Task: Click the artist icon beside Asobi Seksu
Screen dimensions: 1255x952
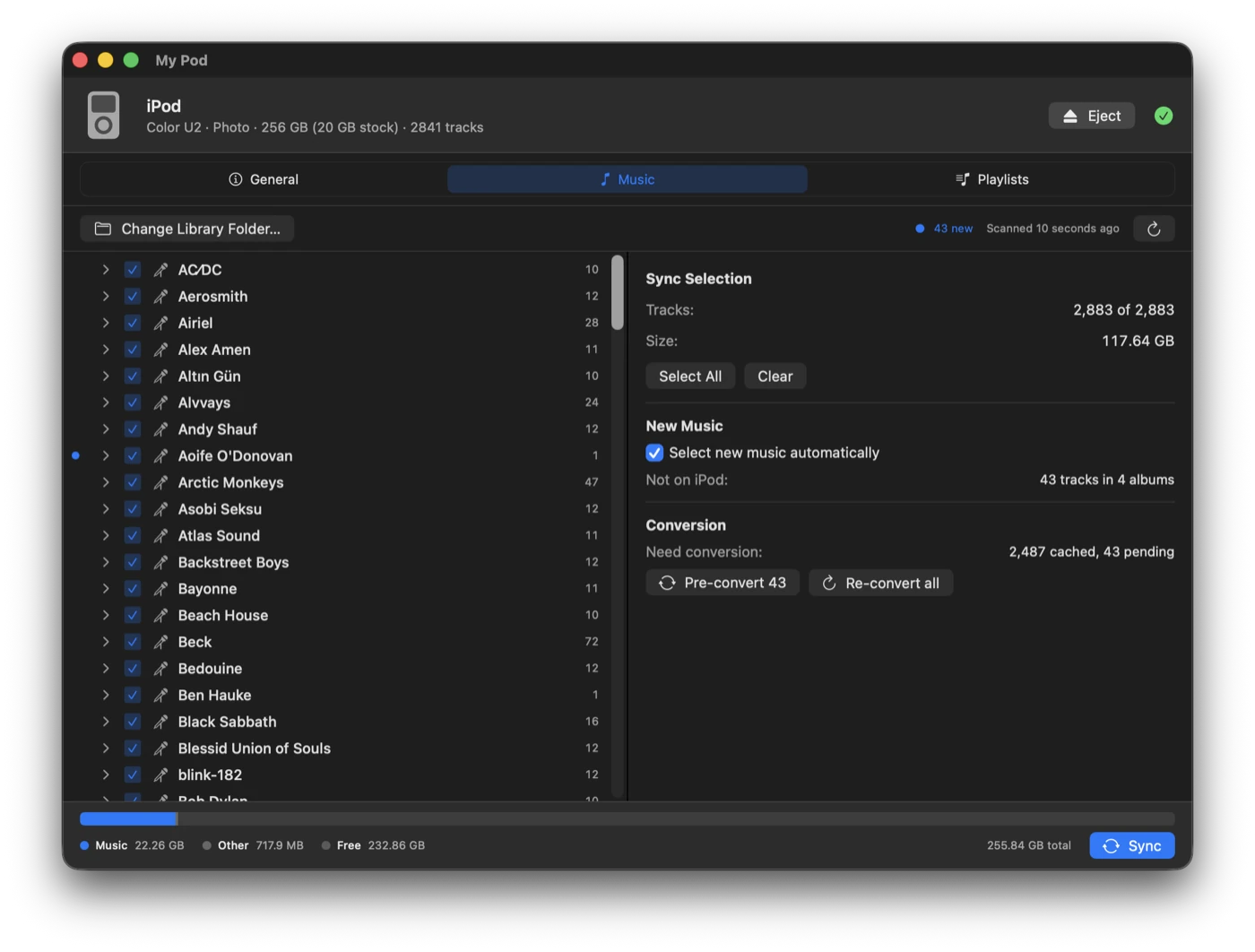Action: pos(160,509)
